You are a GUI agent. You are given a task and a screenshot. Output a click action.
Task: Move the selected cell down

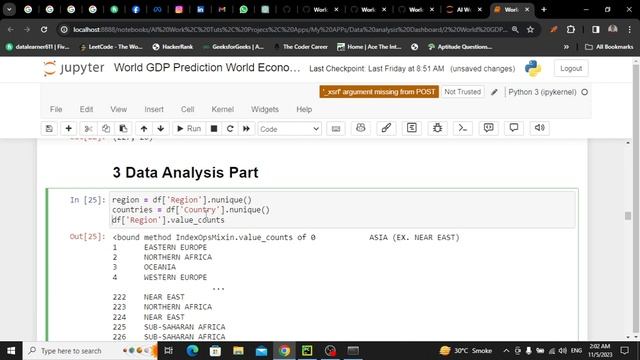[x=161, y=129]
